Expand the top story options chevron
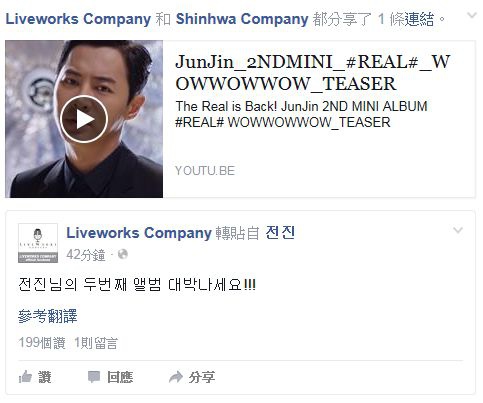Image resolution: width=483 pixels, height=403 pixels. (471, 15)
